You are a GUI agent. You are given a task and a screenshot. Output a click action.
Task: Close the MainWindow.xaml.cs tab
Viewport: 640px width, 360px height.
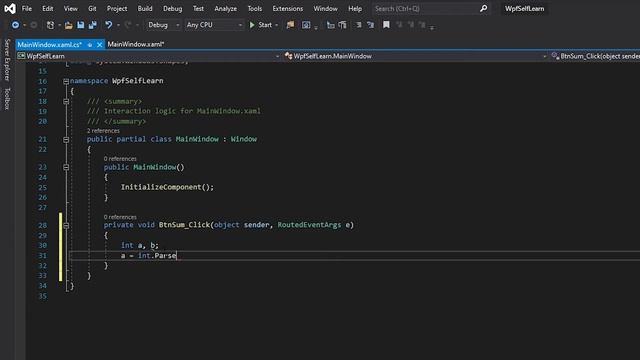[99, 44]
